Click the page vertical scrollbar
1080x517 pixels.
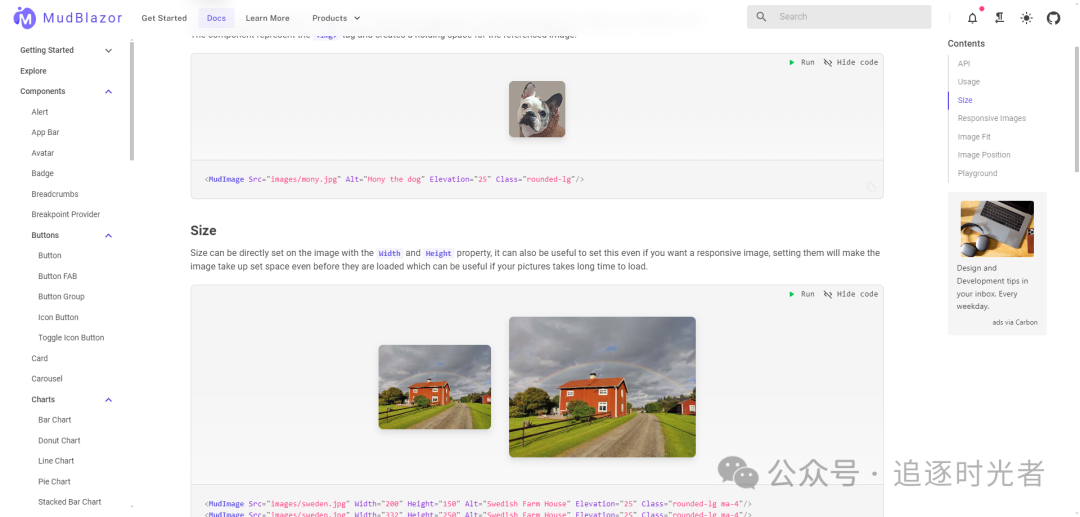click(1077, 109)
